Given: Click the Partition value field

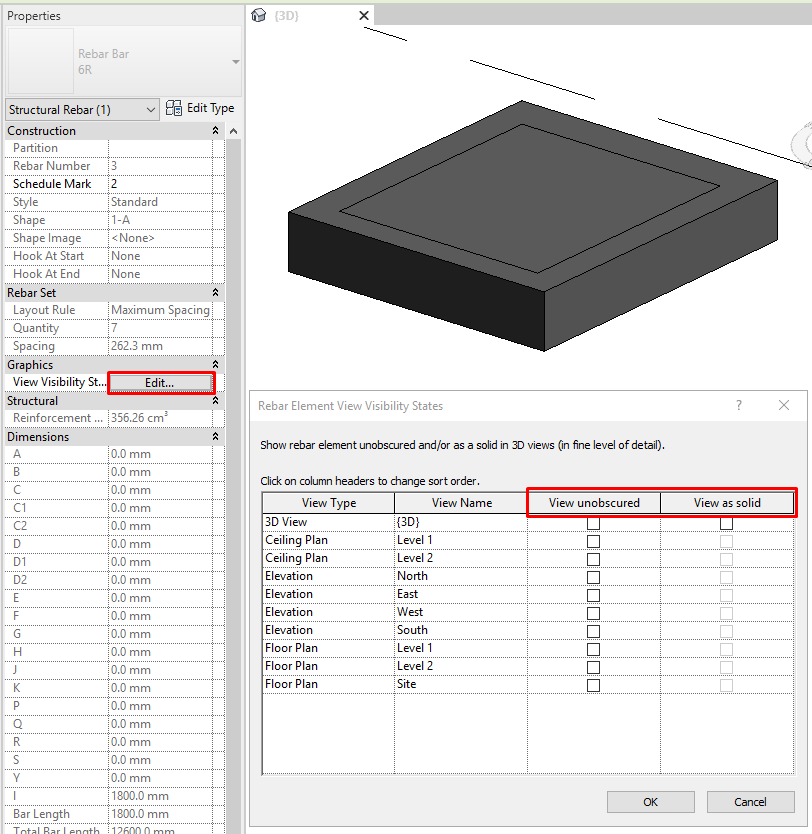Looking at the screenshot, I should [x=160, y=148].
